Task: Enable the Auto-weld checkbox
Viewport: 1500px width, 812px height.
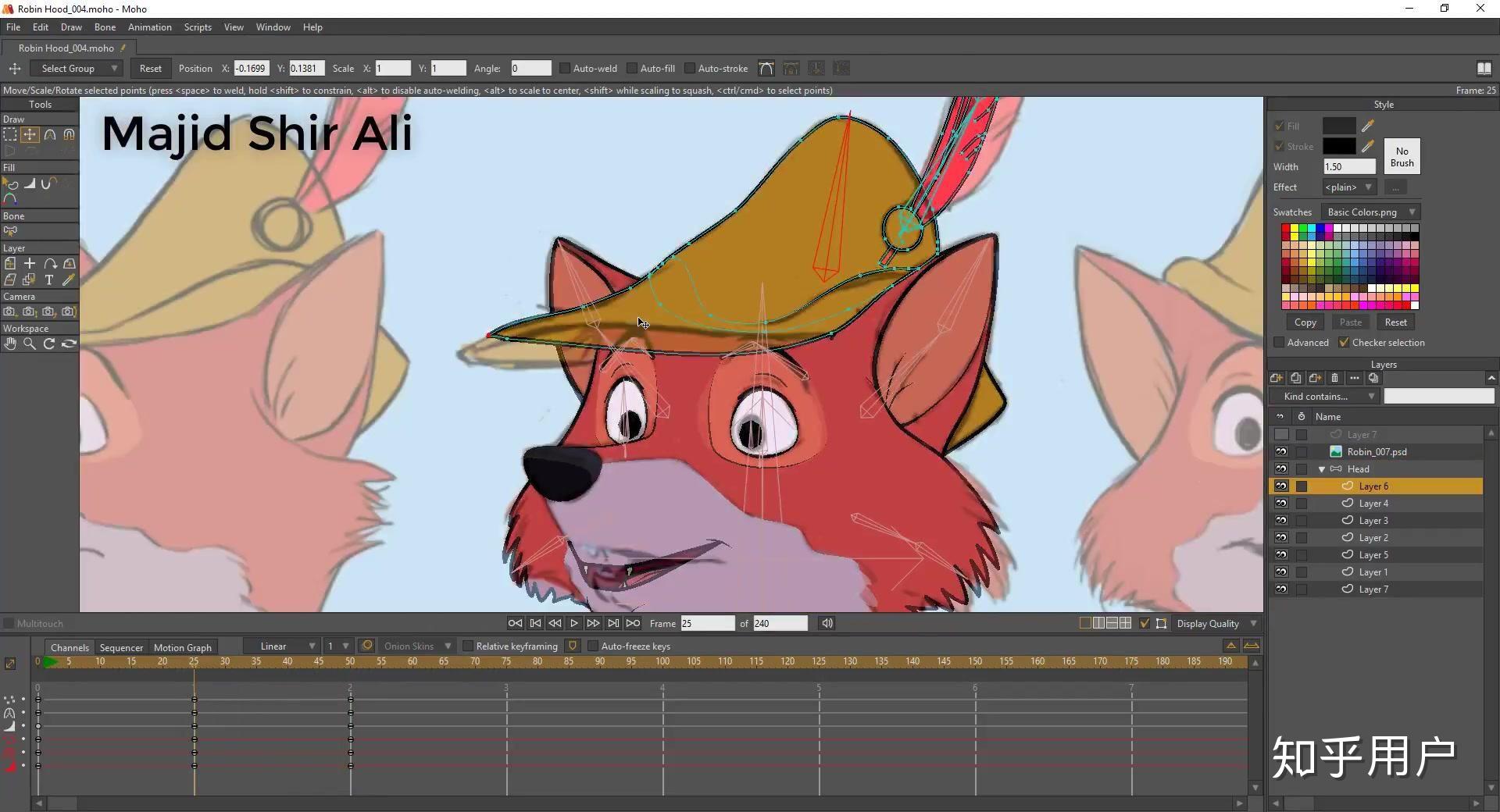Action: click(565, 69)
